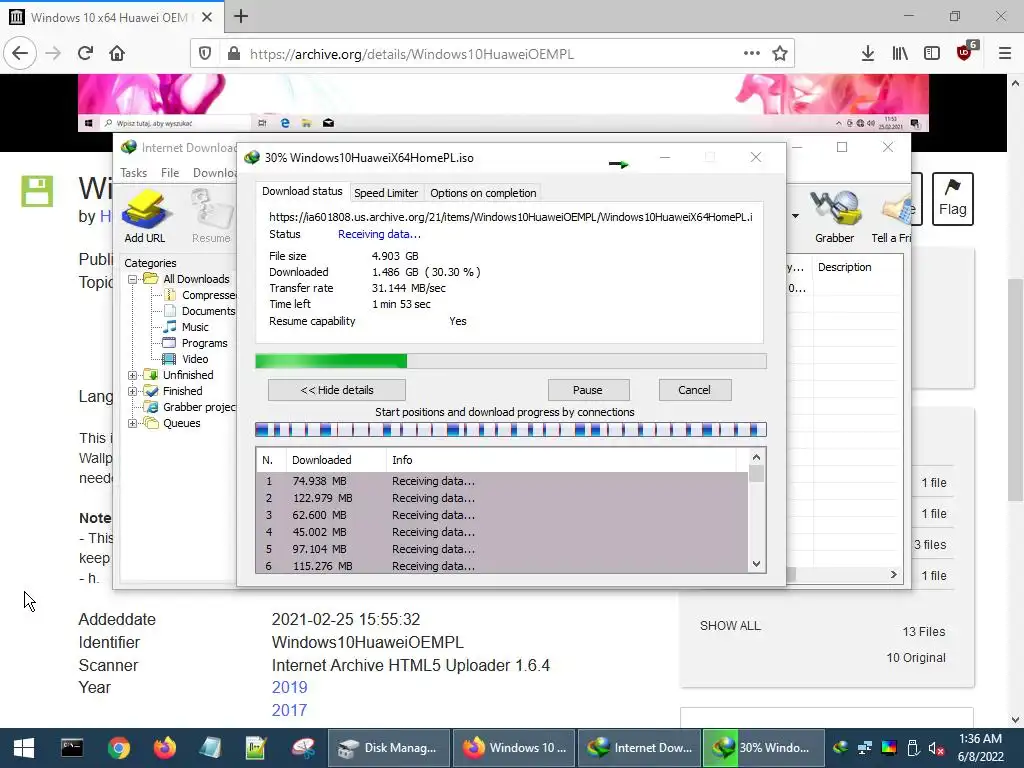Image resolution: width=1024 pixels, height=768 pixels.
Task: Switch to the Speed Limiter tab
Action: point(385,193)
